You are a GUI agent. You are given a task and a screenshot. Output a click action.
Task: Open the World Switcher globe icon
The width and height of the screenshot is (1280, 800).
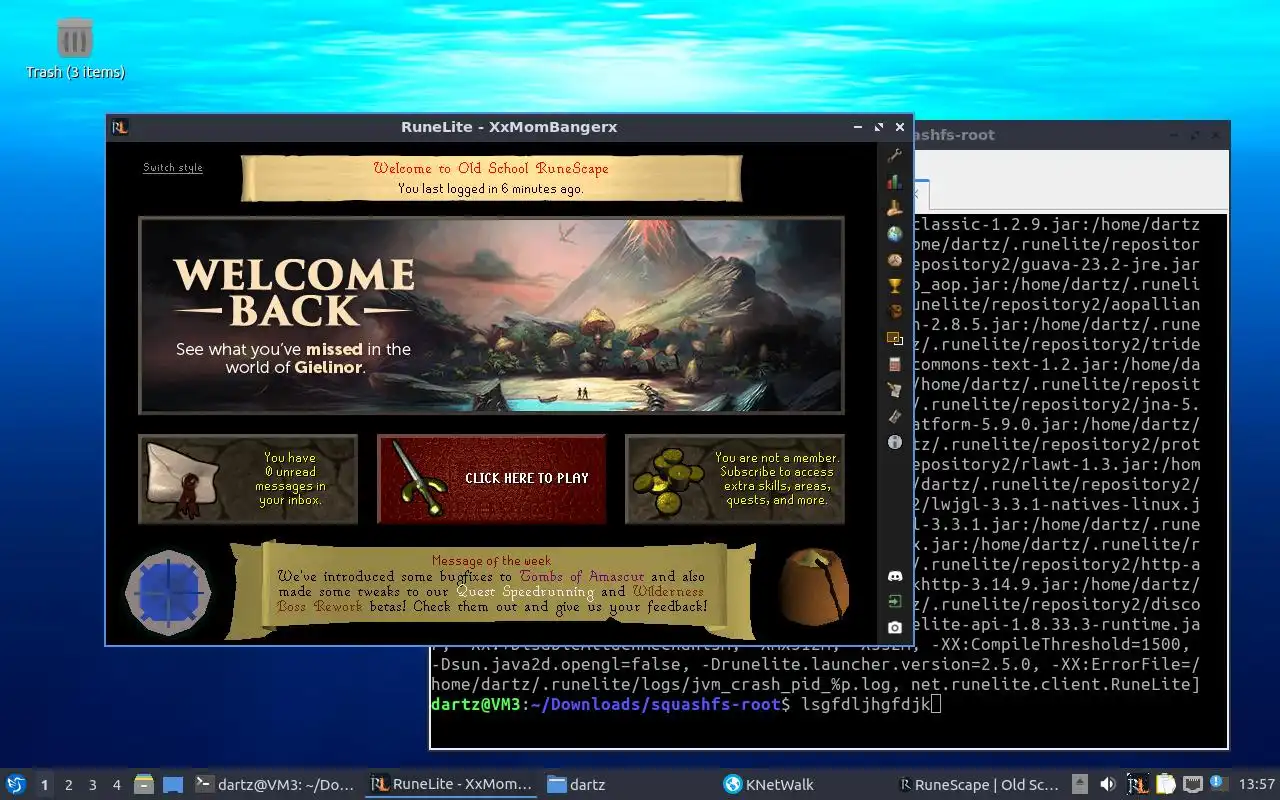pos(894,234)
